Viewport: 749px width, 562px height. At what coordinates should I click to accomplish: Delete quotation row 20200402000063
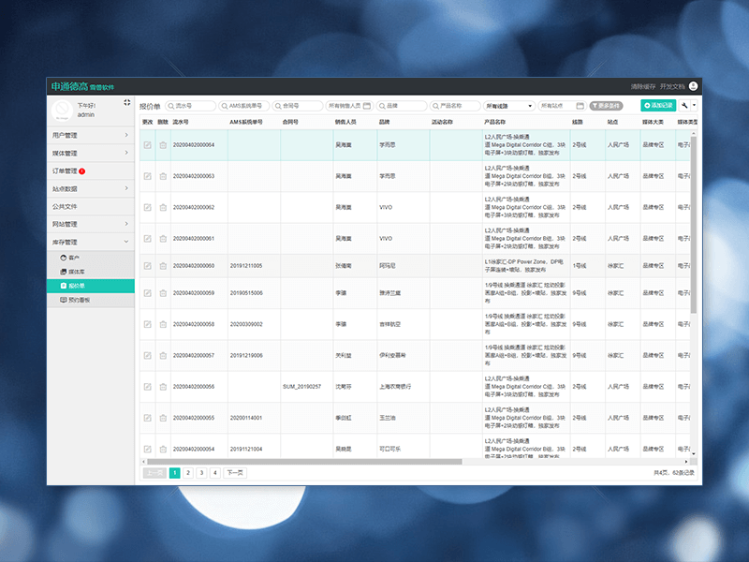point(163,176)
